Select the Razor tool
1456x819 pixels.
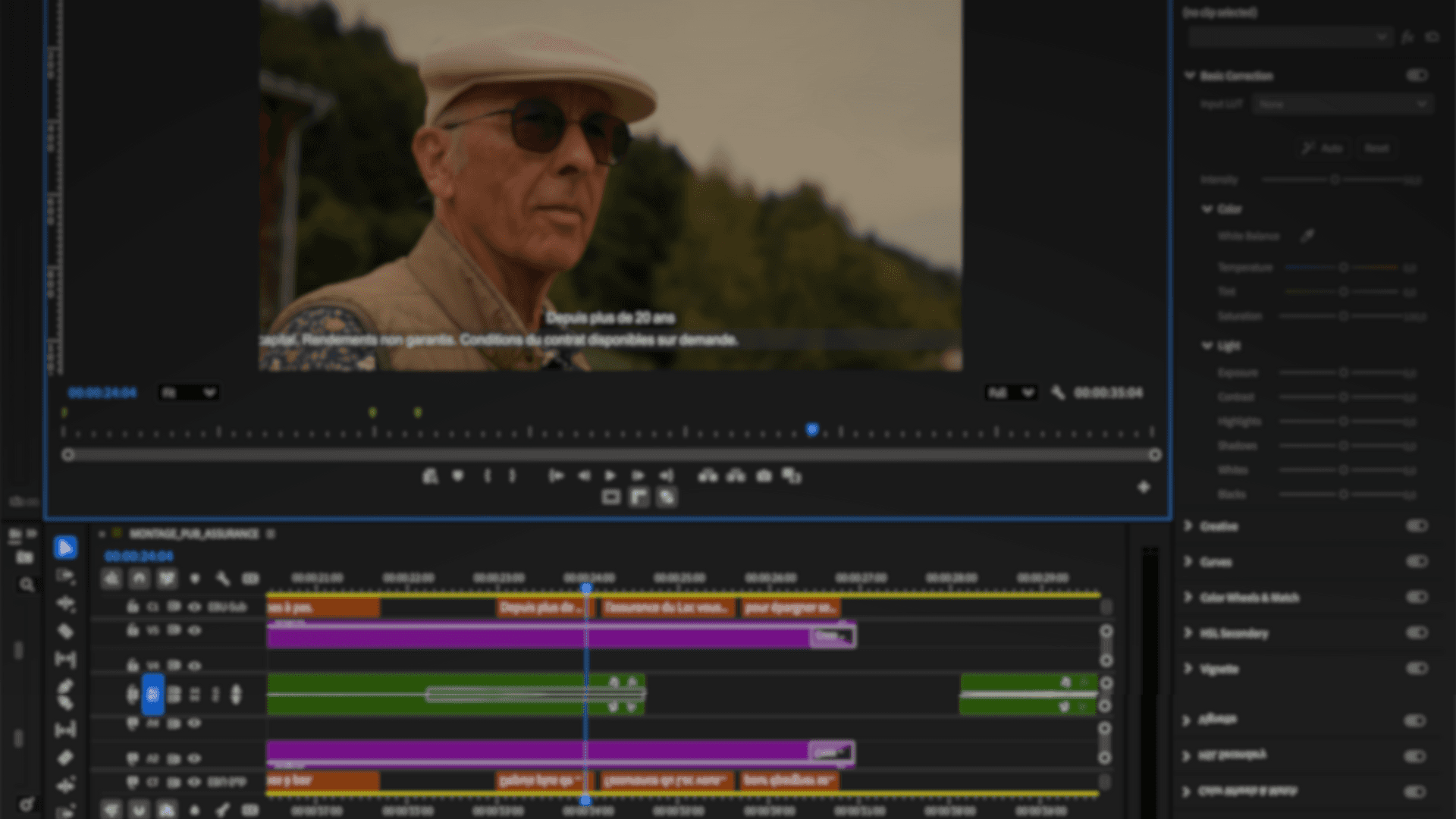click(x=65, y=631)
